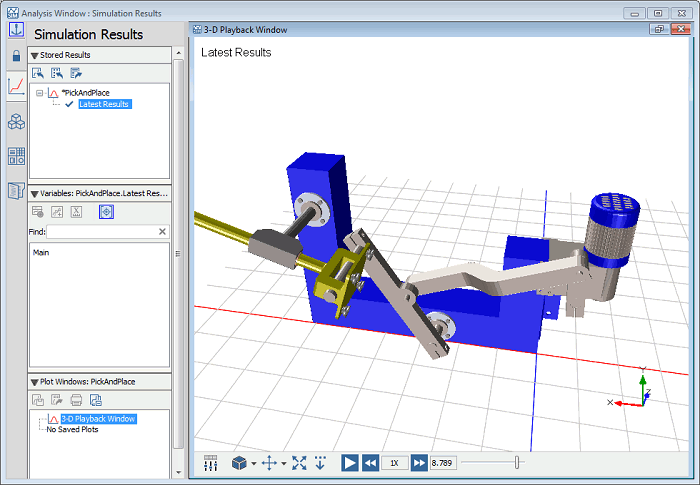700x485 pixels.
Task: Click the fit-to-view expand arrows icon
Action: 299,463
